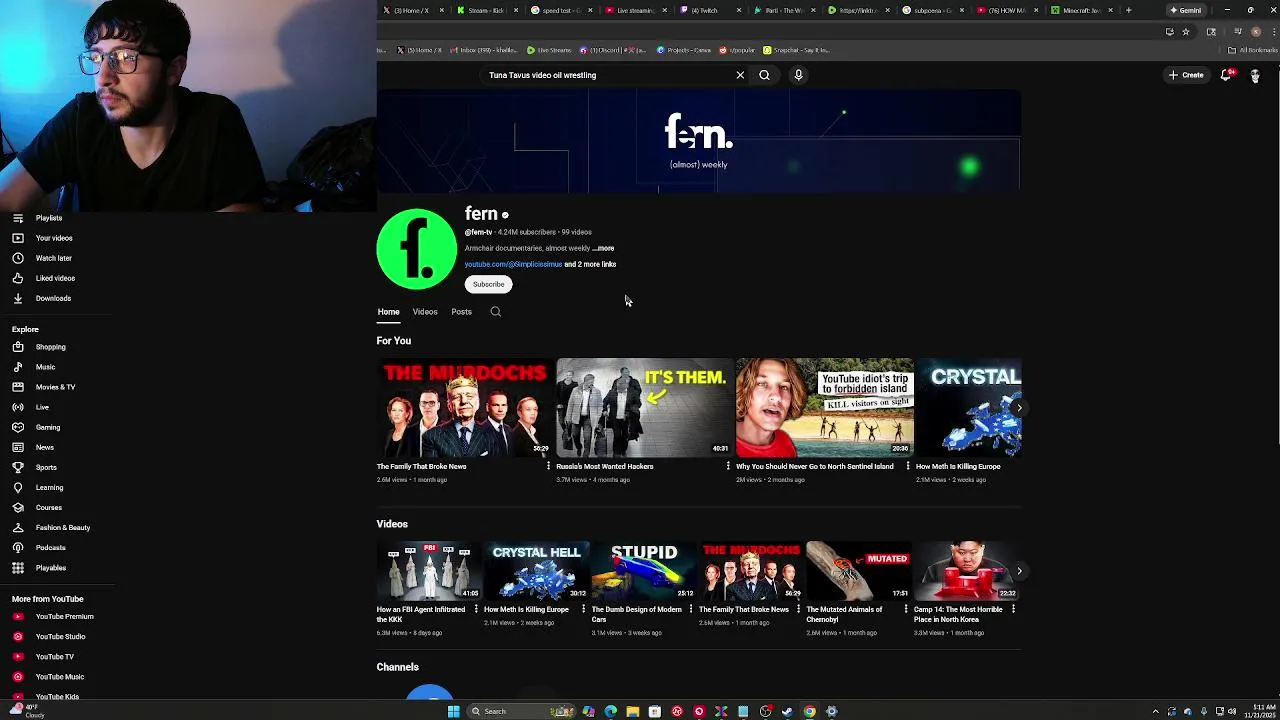
Task: Open youtube.com/@Simplicissimus channel link
Action: pos(513,264)
